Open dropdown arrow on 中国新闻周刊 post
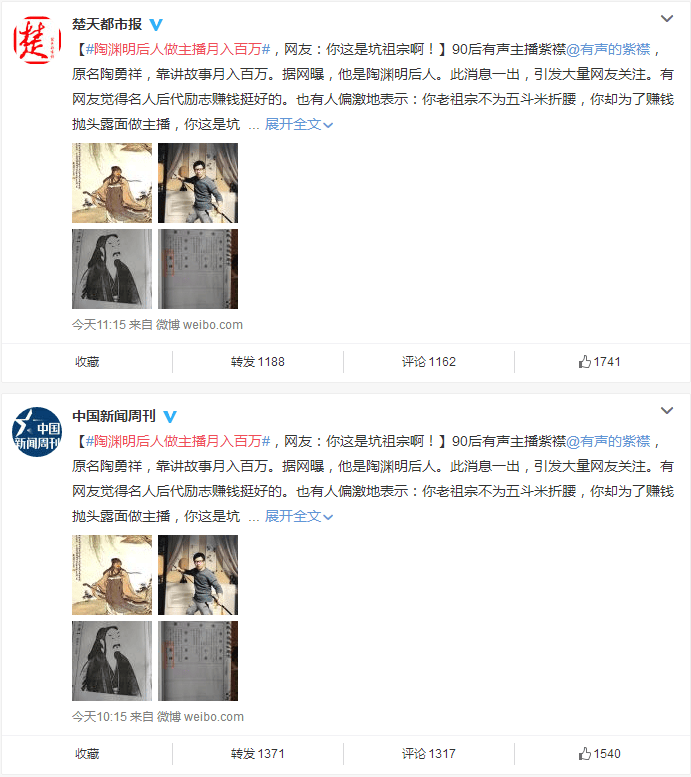The width and height of the screenshot is (691, 777). coord(667,411)
